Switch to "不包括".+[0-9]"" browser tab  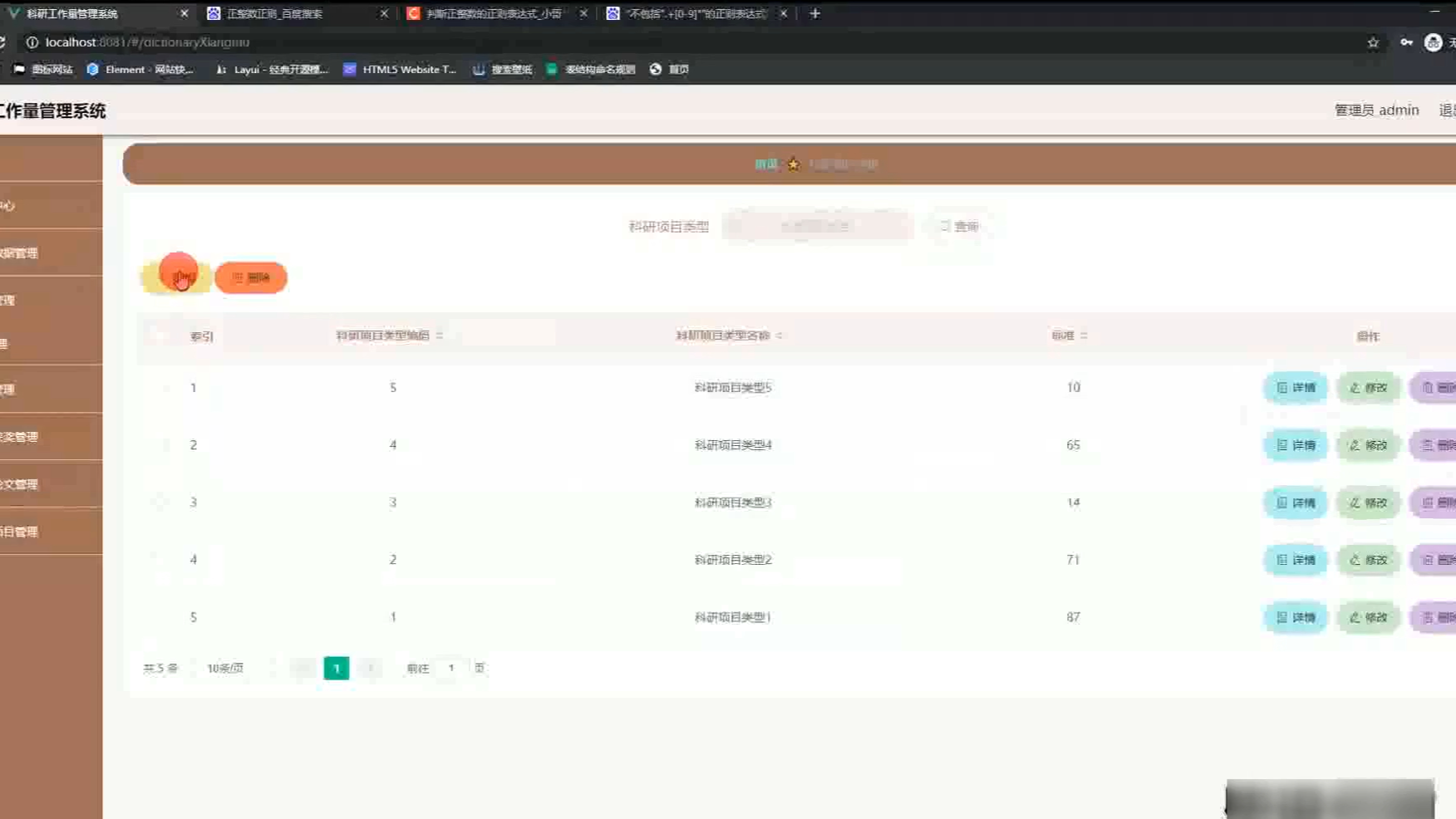coord(696,13)
